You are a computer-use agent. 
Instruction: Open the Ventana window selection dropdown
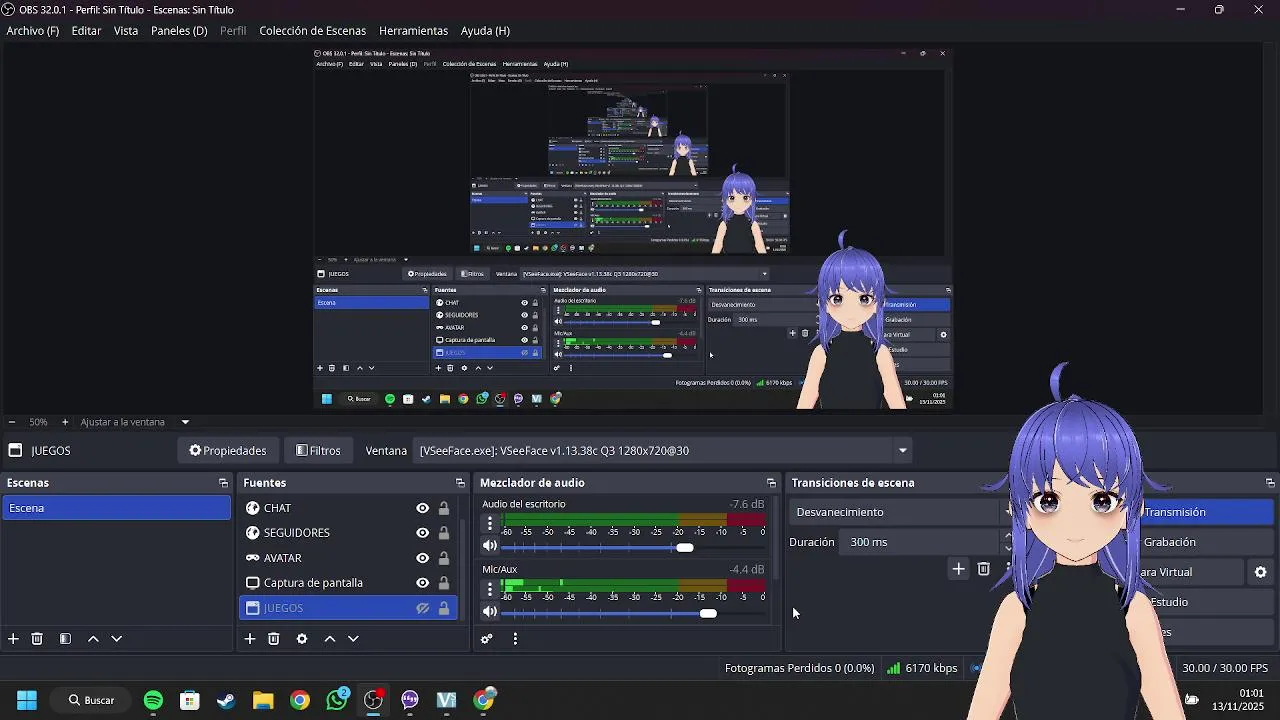pos(664,450)
